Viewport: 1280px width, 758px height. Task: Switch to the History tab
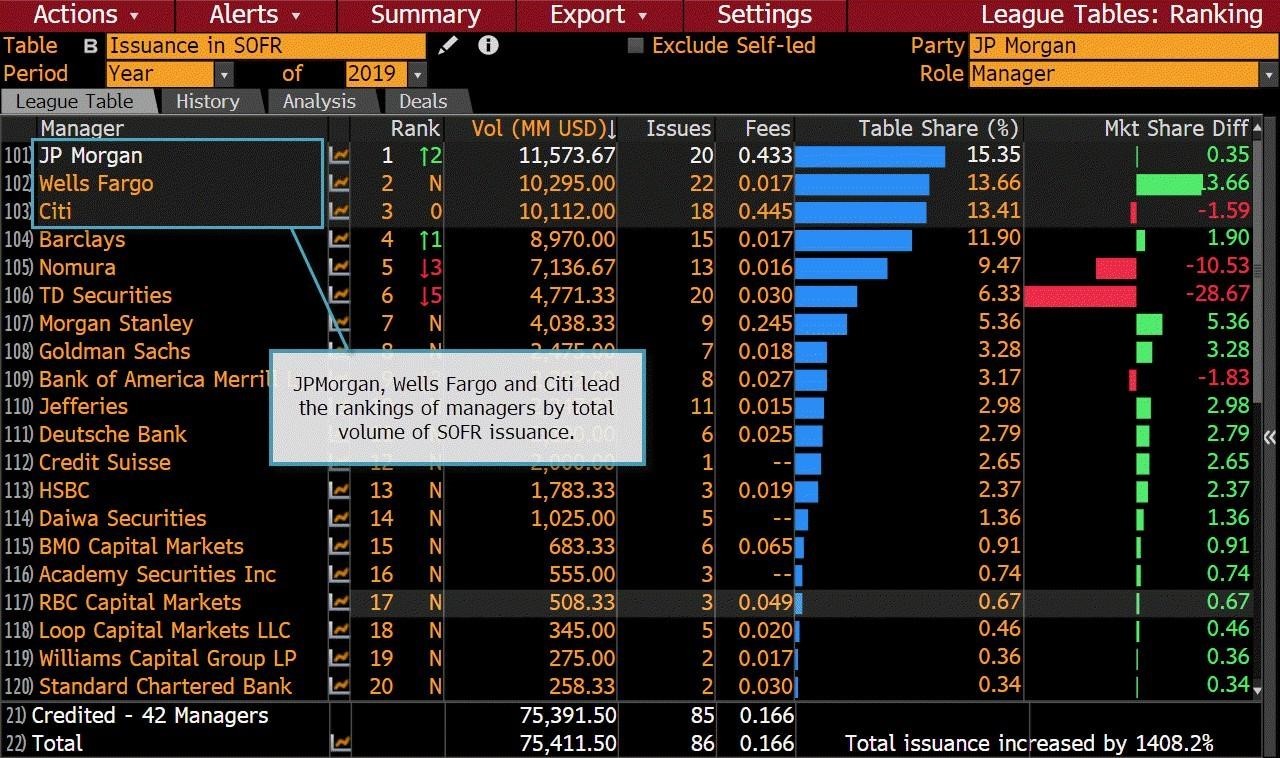coord(207,101)
